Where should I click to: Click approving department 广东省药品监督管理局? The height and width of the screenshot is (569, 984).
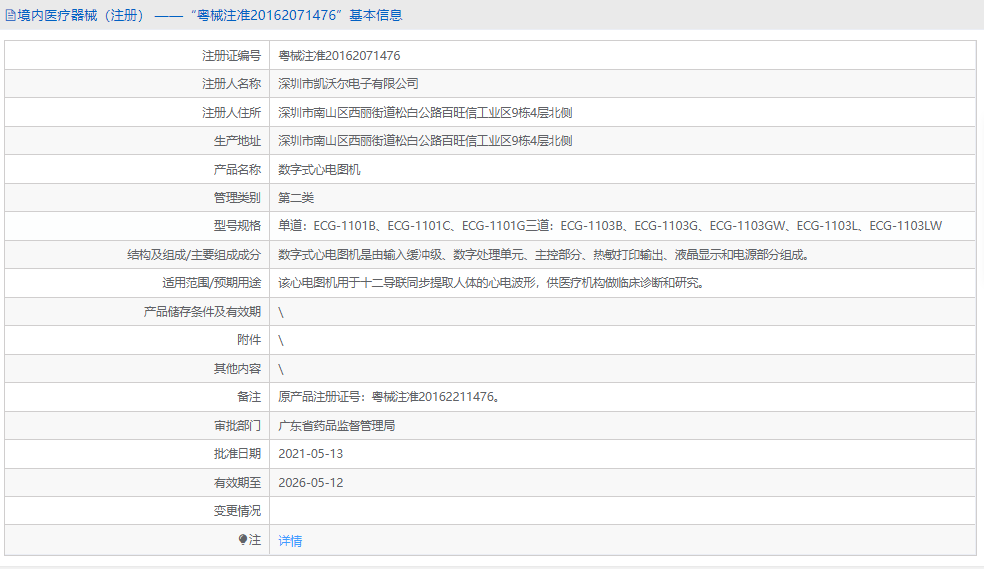(336, 425)
